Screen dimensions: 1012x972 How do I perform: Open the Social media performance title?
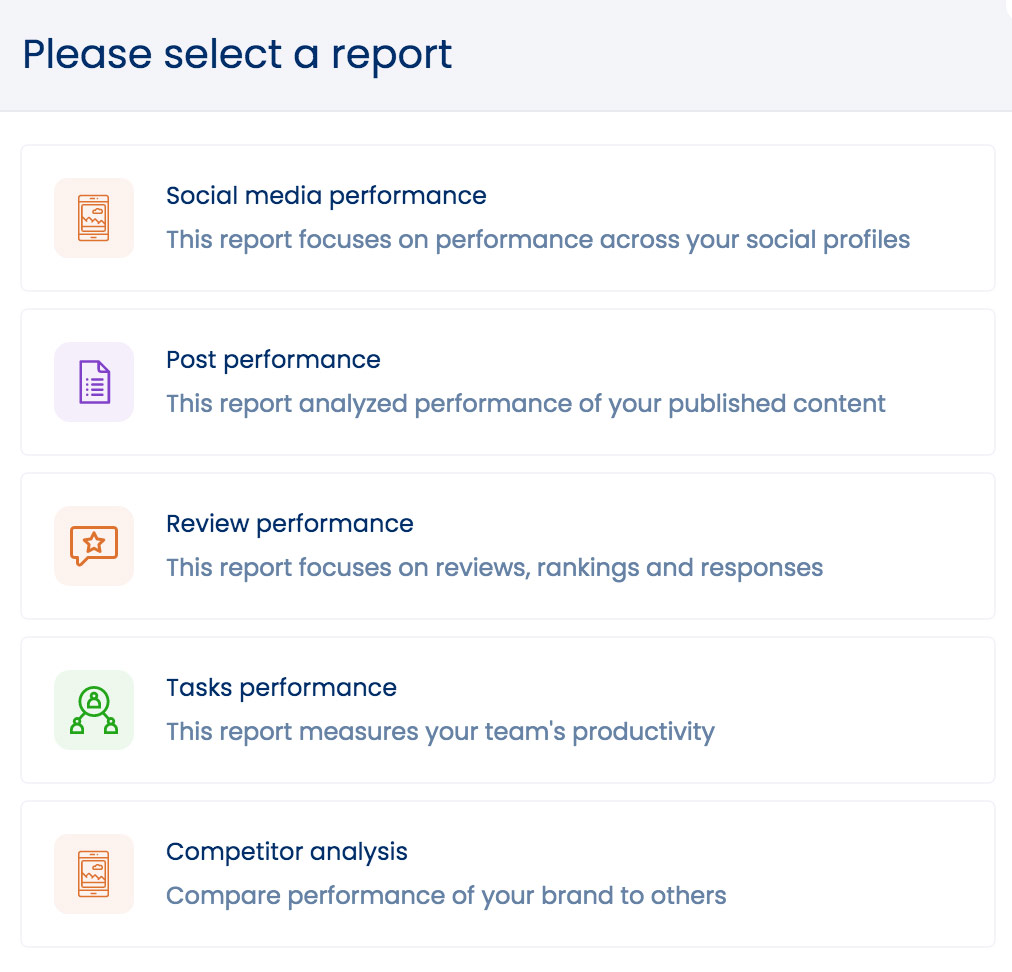tap(326, 195)
